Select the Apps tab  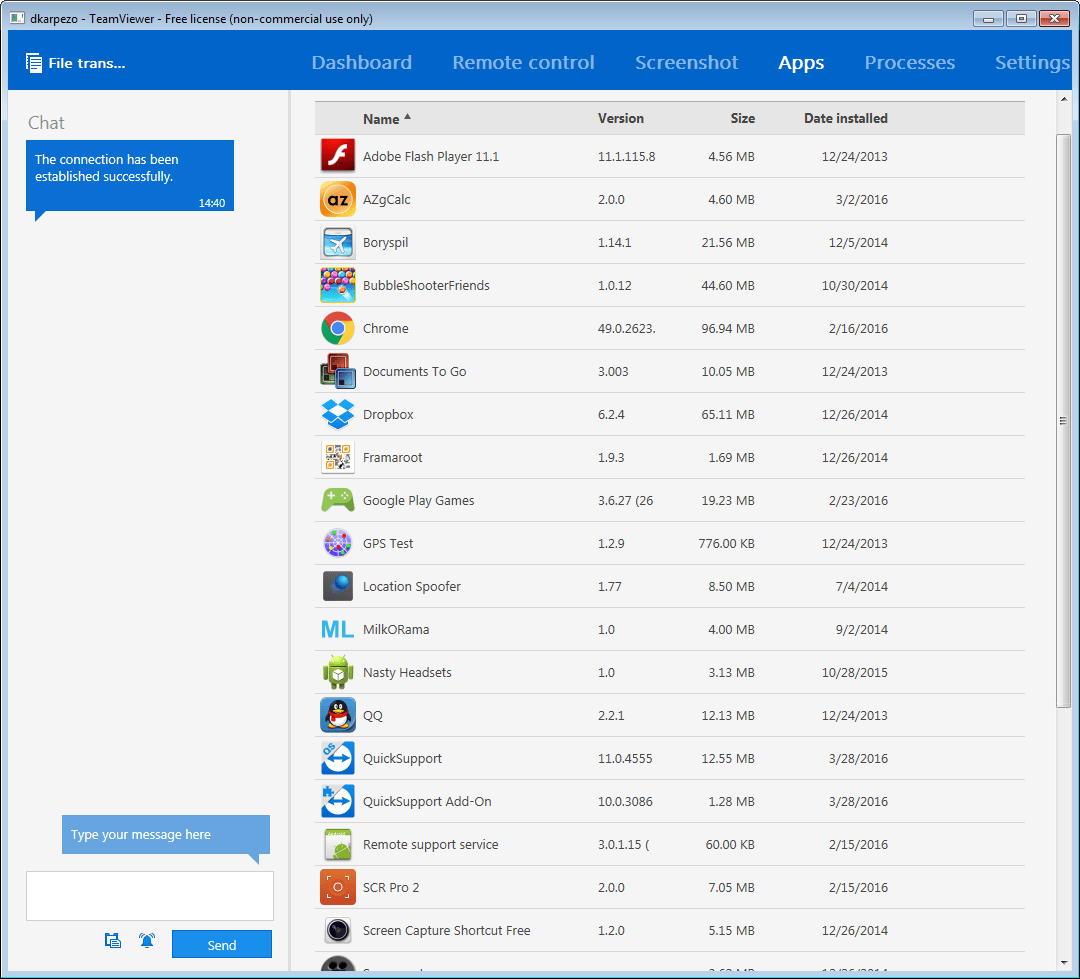801,63
